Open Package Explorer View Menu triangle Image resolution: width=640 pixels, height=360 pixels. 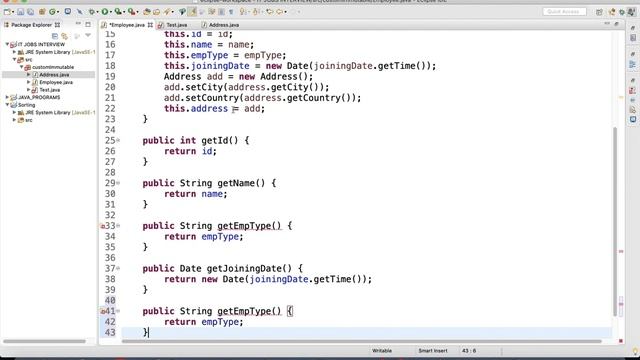[88, 36]
